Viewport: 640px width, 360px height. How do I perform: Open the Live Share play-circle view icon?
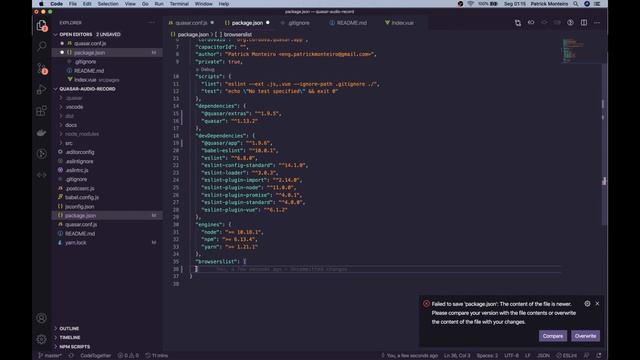[42, 153]
